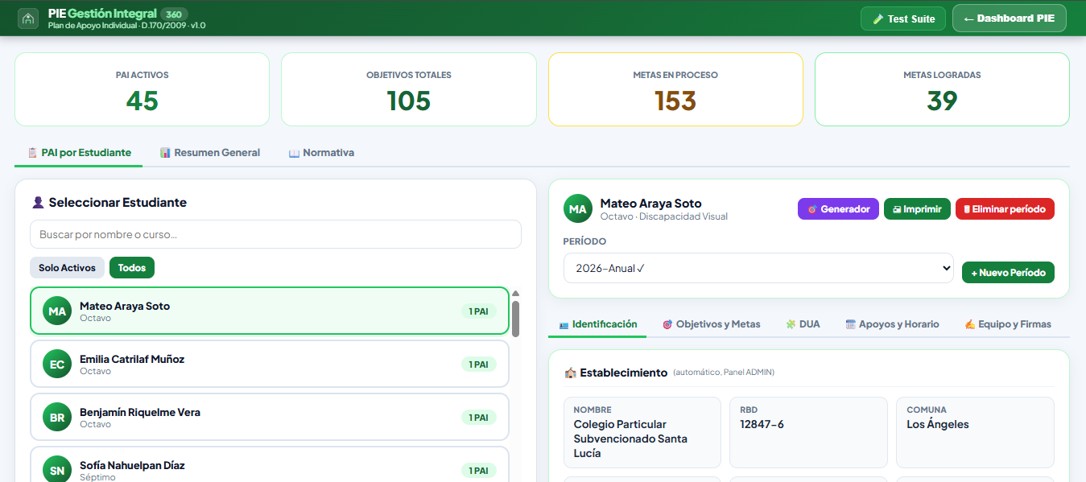Print with the Imprimir button
This screenshot has height=482, width=1086.
pyautogui.click(x=917, y=208)
